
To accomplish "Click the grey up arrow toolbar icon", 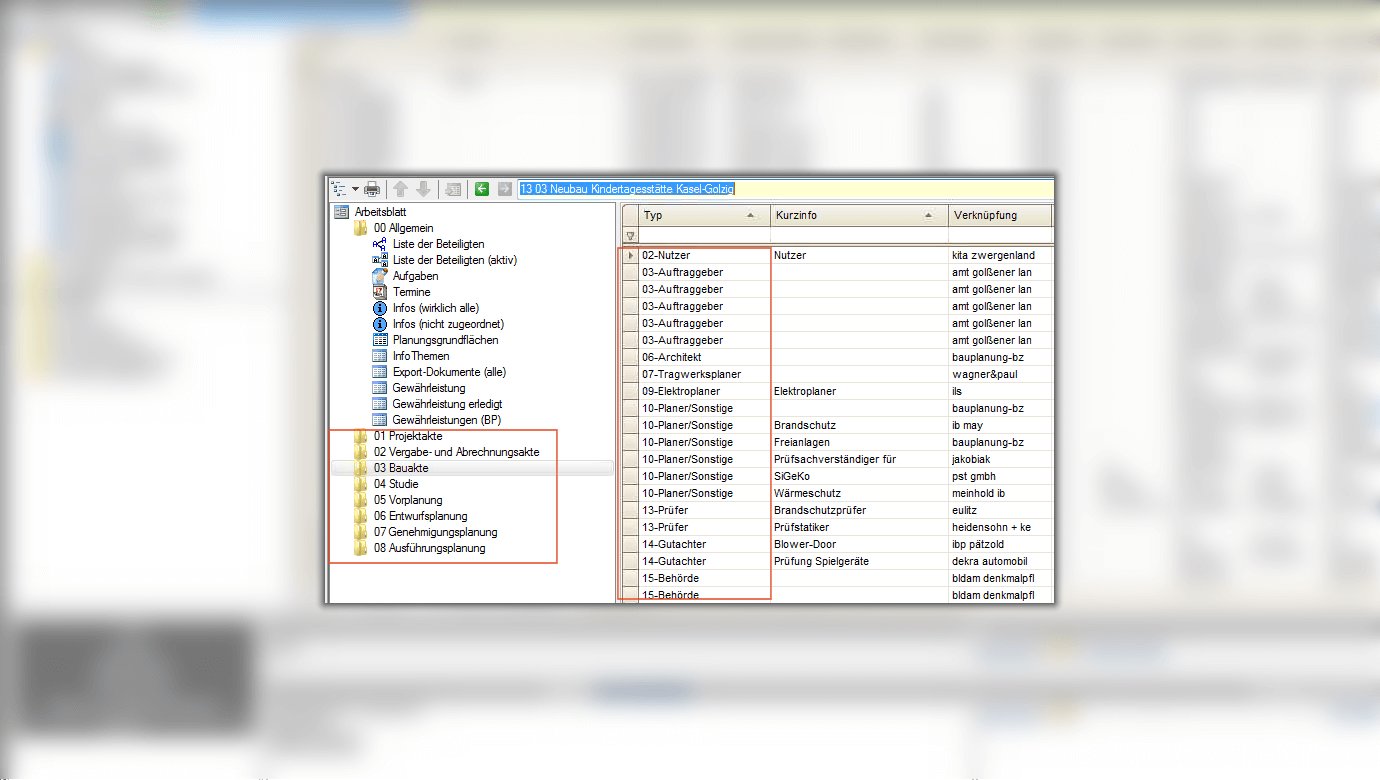I will point(400,189).
